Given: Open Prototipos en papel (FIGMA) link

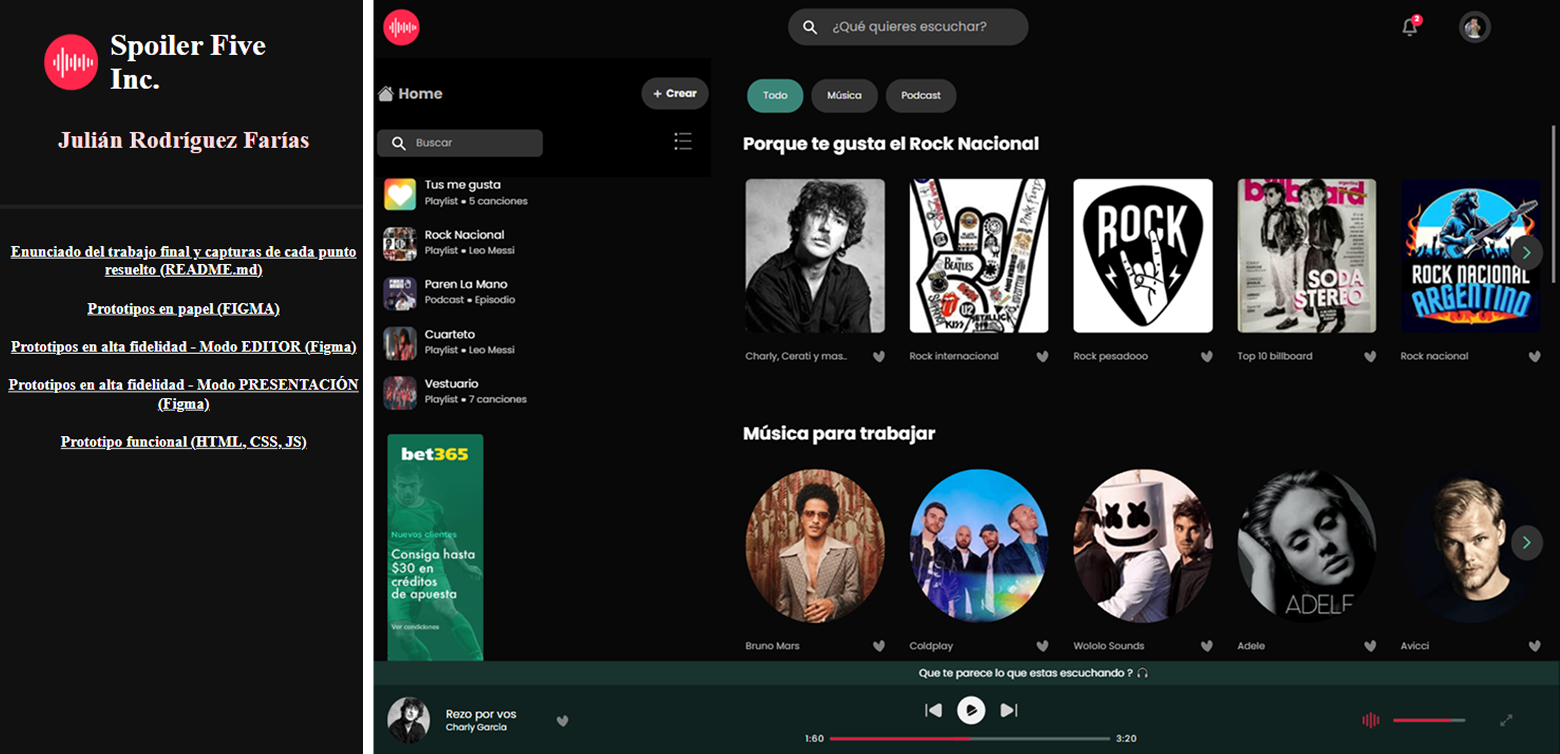Looking at the screenshot, I should 183,309.
